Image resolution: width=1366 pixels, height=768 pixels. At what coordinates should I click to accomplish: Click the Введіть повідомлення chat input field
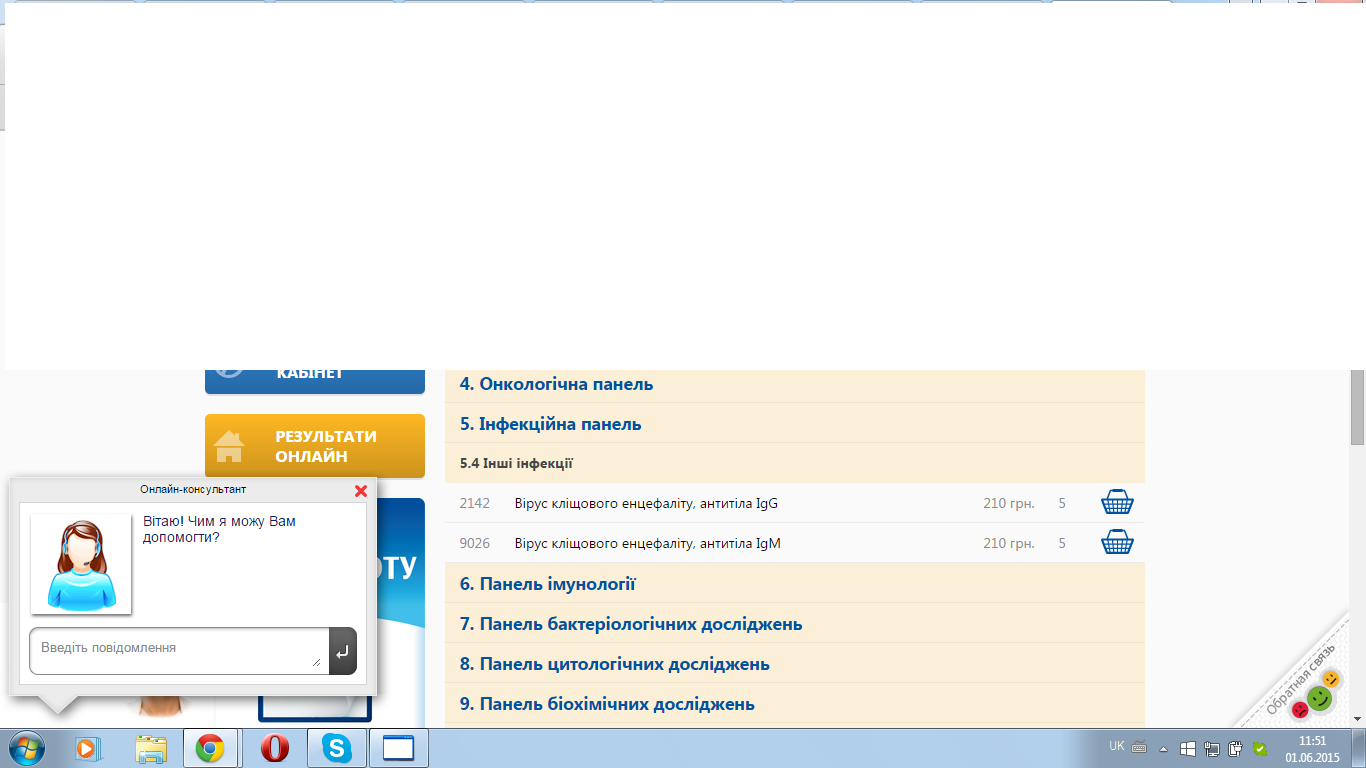click(x=178, y=649)
